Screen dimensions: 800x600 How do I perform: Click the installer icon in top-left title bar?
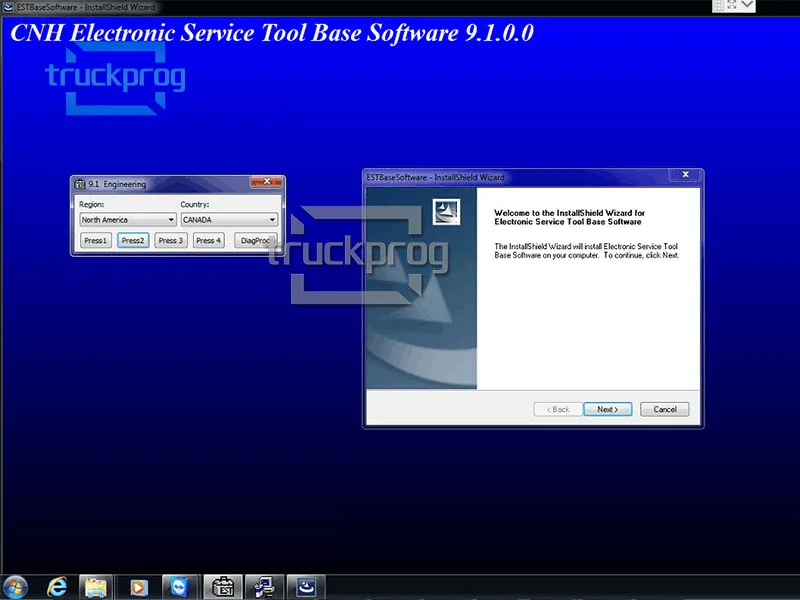(8, 7)
